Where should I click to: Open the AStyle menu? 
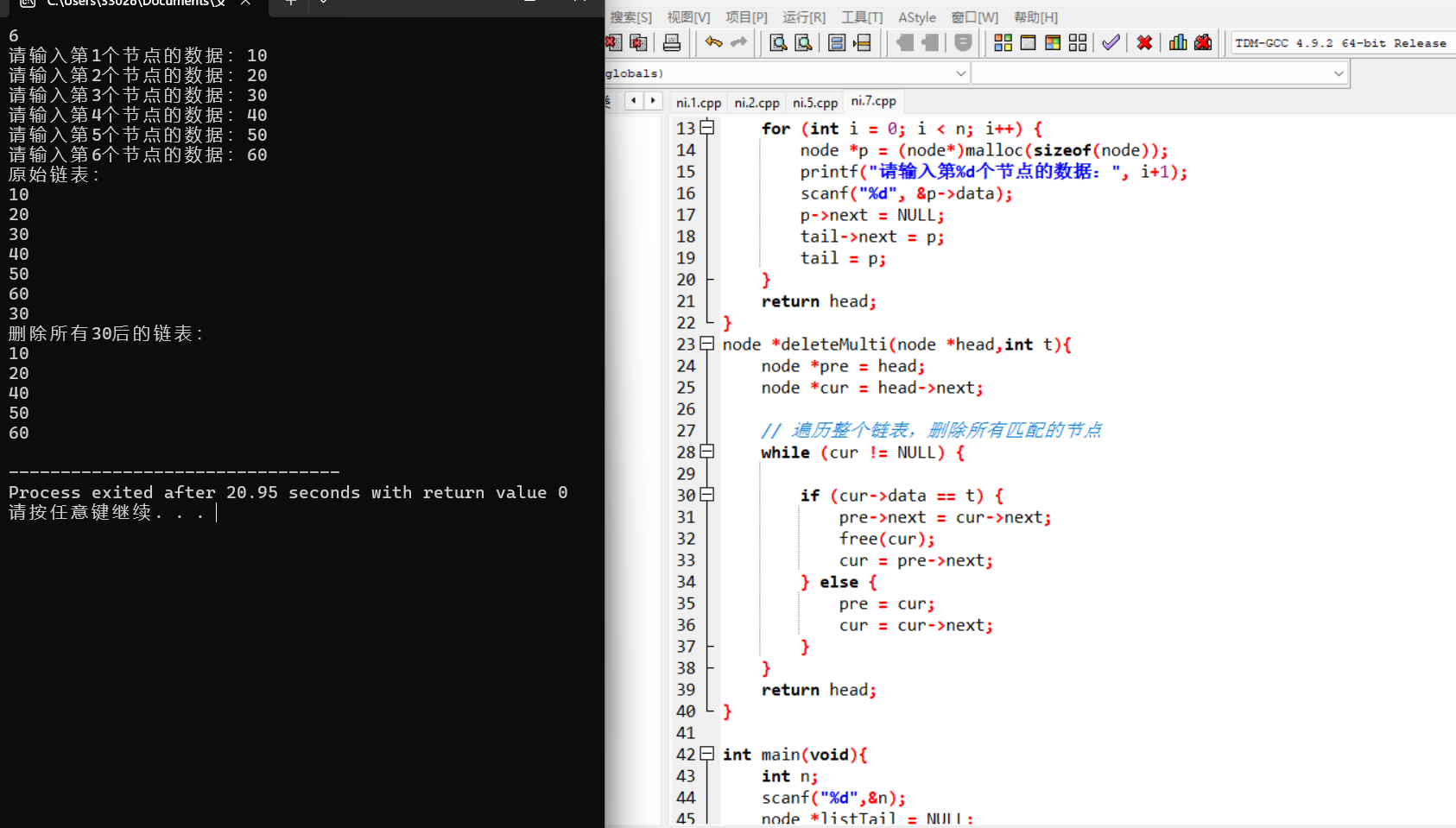tap(917, 17)
